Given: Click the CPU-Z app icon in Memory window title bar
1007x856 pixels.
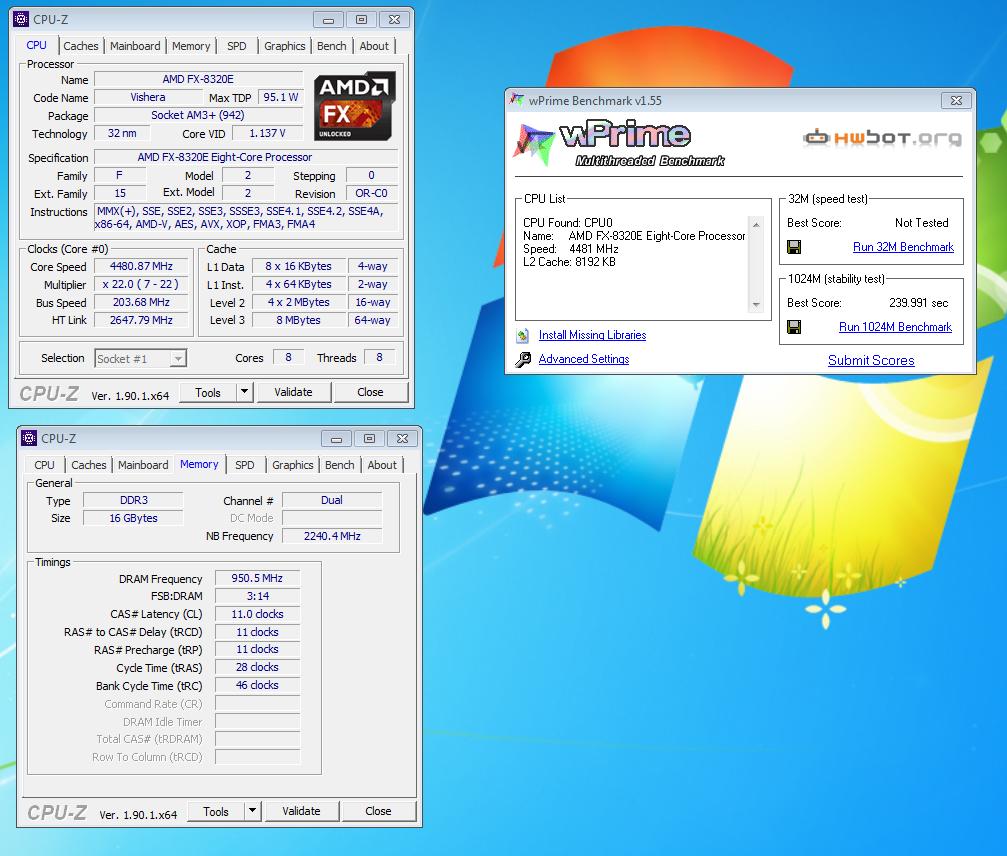Looking at the screenshot, I should tap(29, 438).
